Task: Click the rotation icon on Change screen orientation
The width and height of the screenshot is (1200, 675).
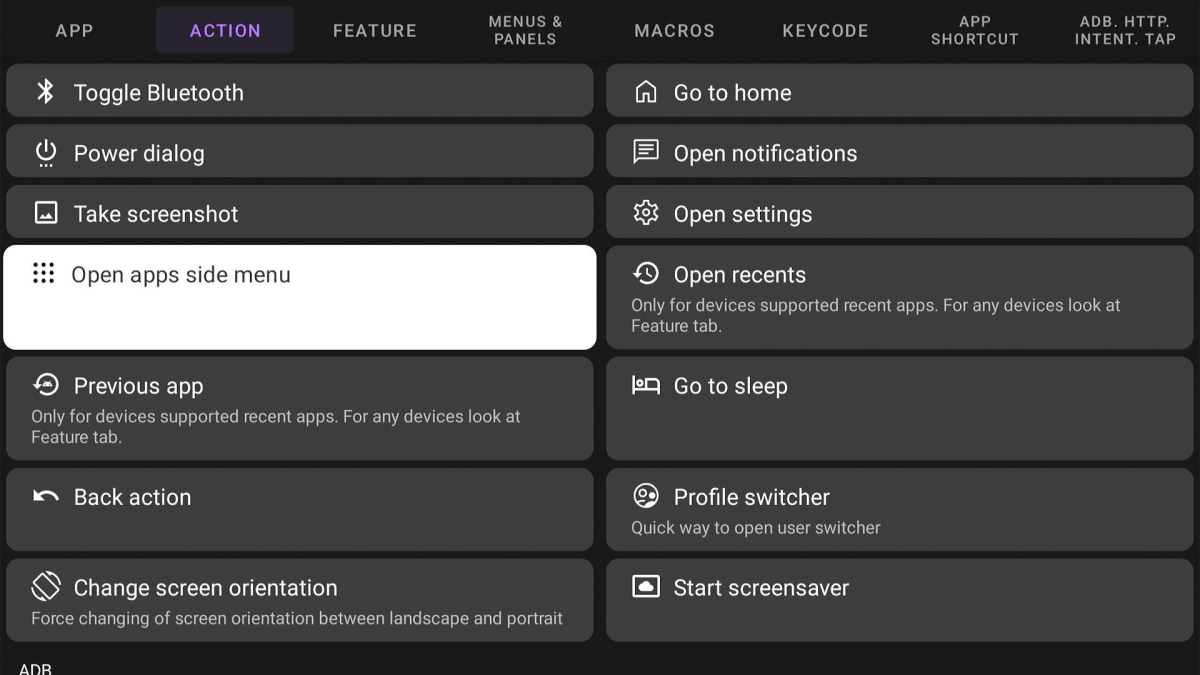Action: (x=46, y=587)
